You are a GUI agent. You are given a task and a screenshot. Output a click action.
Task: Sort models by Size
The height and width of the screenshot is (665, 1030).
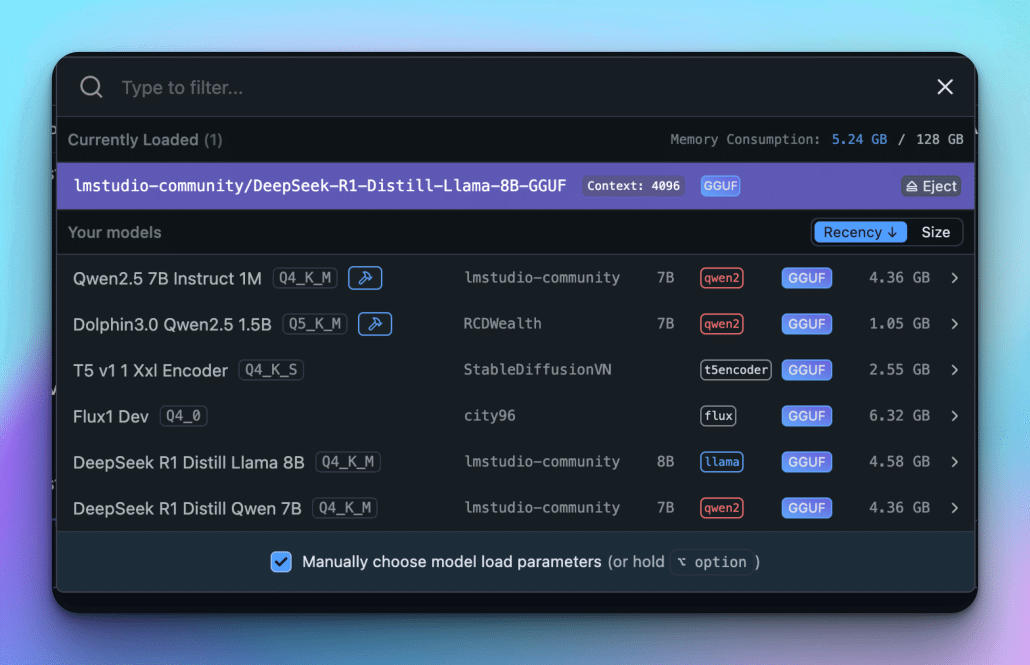pos(935,232)
